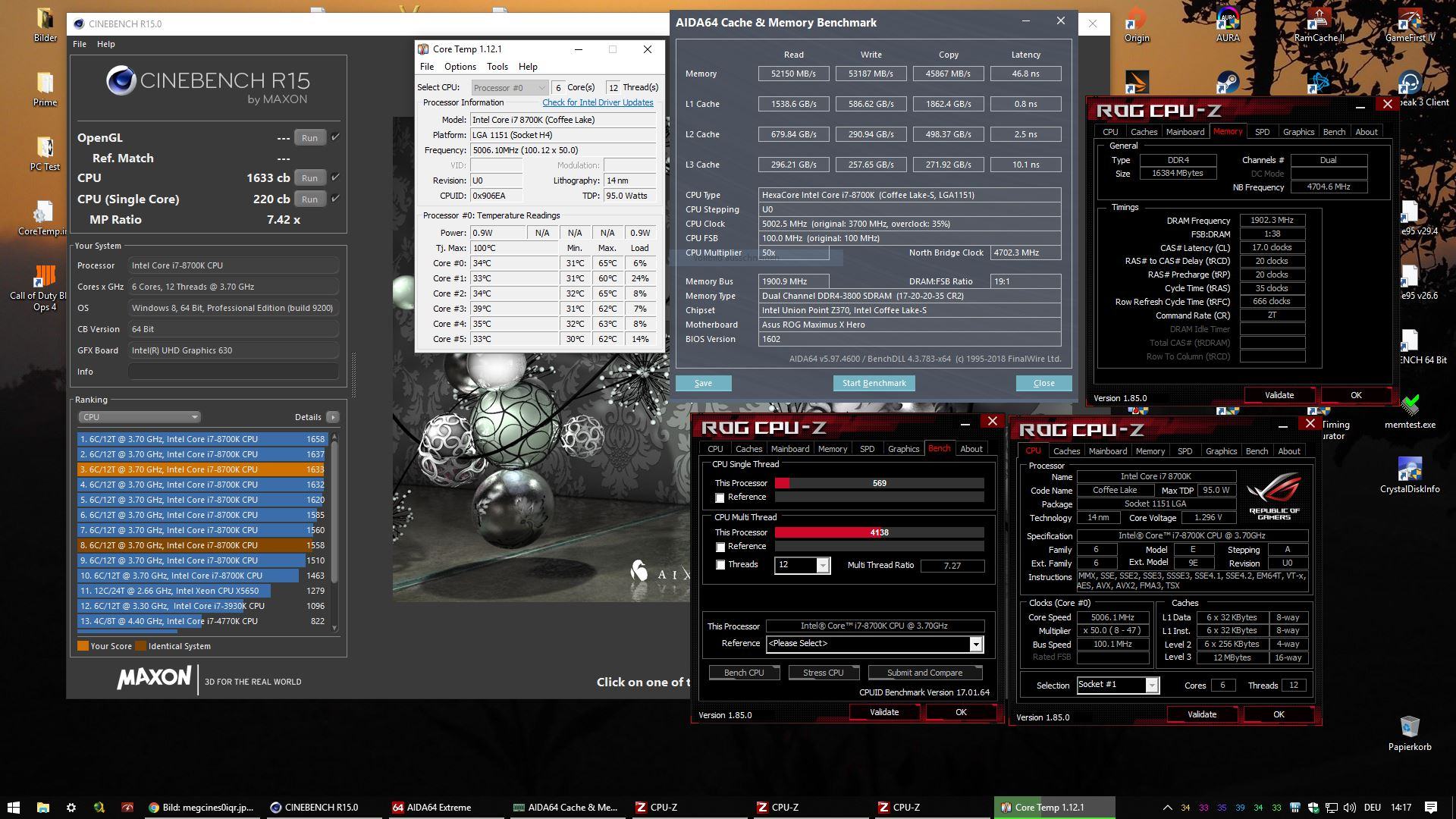Expand the Cinebench Ranking CPU dropdown

(139, 417)
